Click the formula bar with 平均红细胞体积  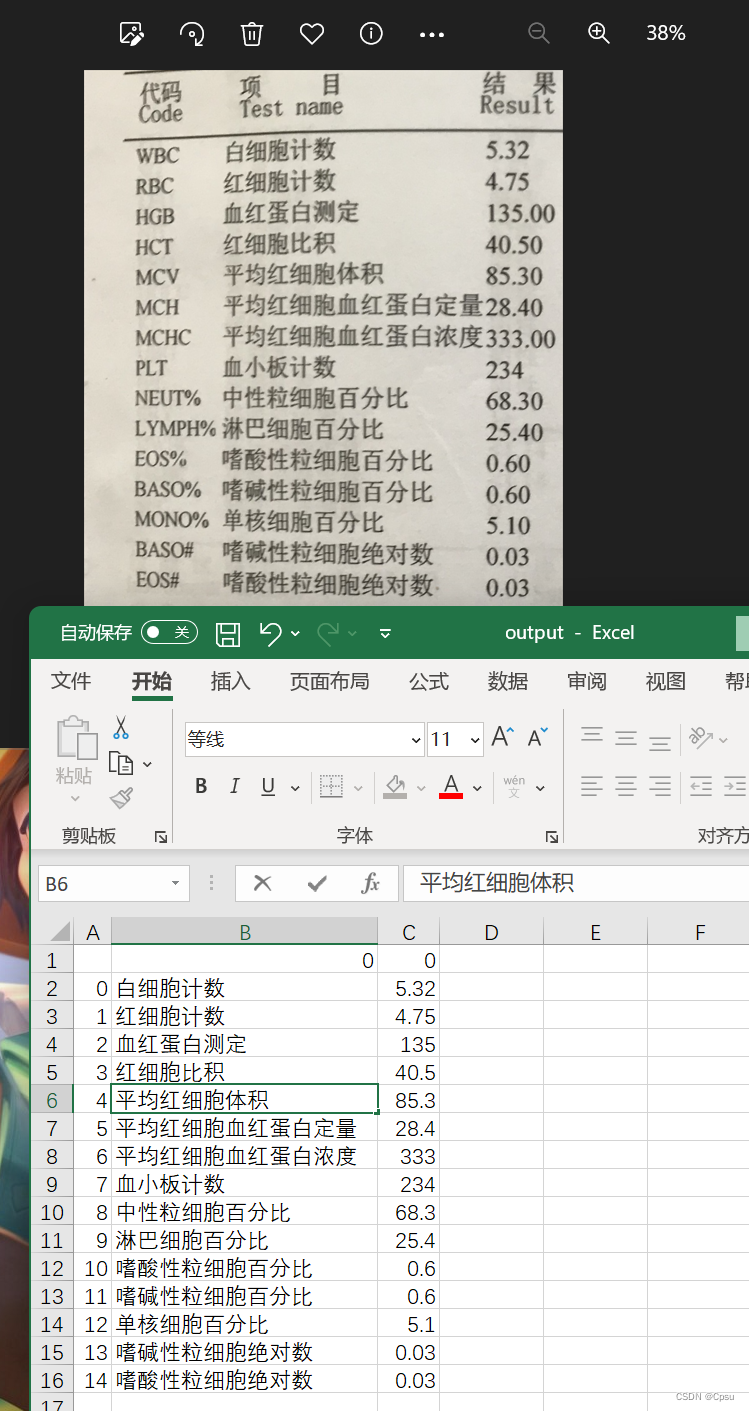[x=575, y=884]
